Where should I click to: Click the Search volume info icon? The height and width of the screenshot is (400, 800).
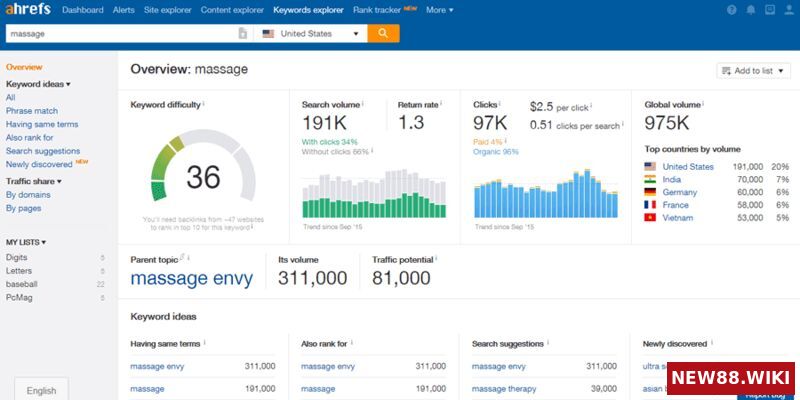363,104
